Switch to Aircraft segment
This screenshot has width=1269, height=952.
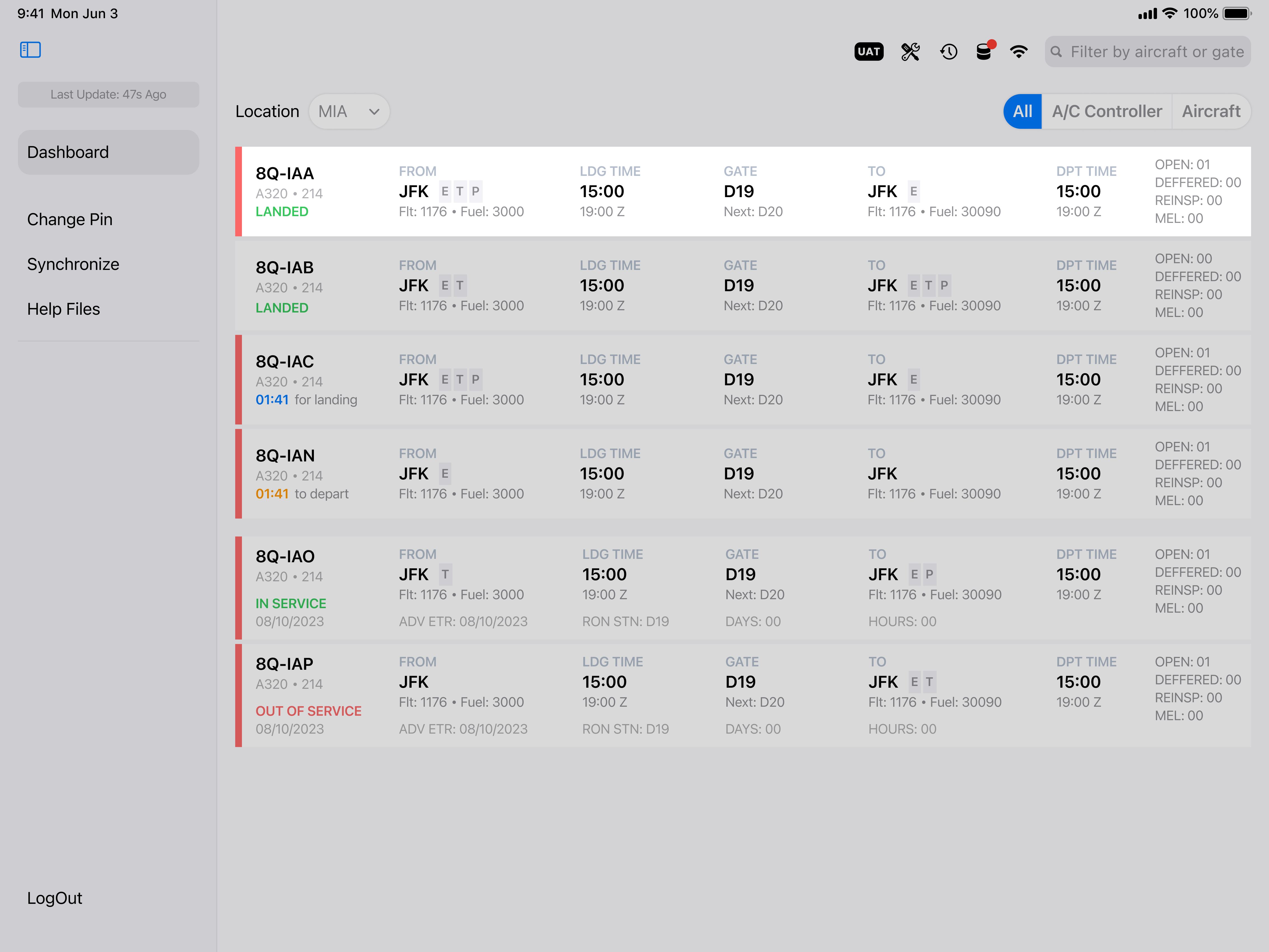(x=1211, y=111)
